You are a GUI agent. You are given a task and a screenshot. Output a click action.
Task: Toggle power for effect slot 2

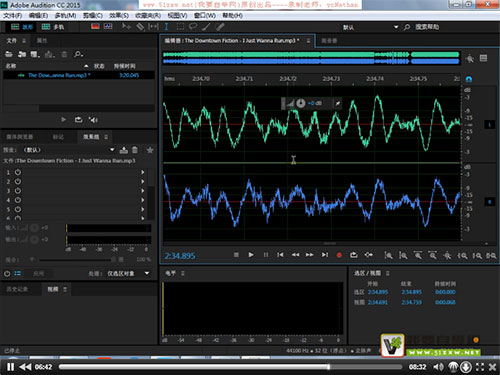click(x=18, y=182)
